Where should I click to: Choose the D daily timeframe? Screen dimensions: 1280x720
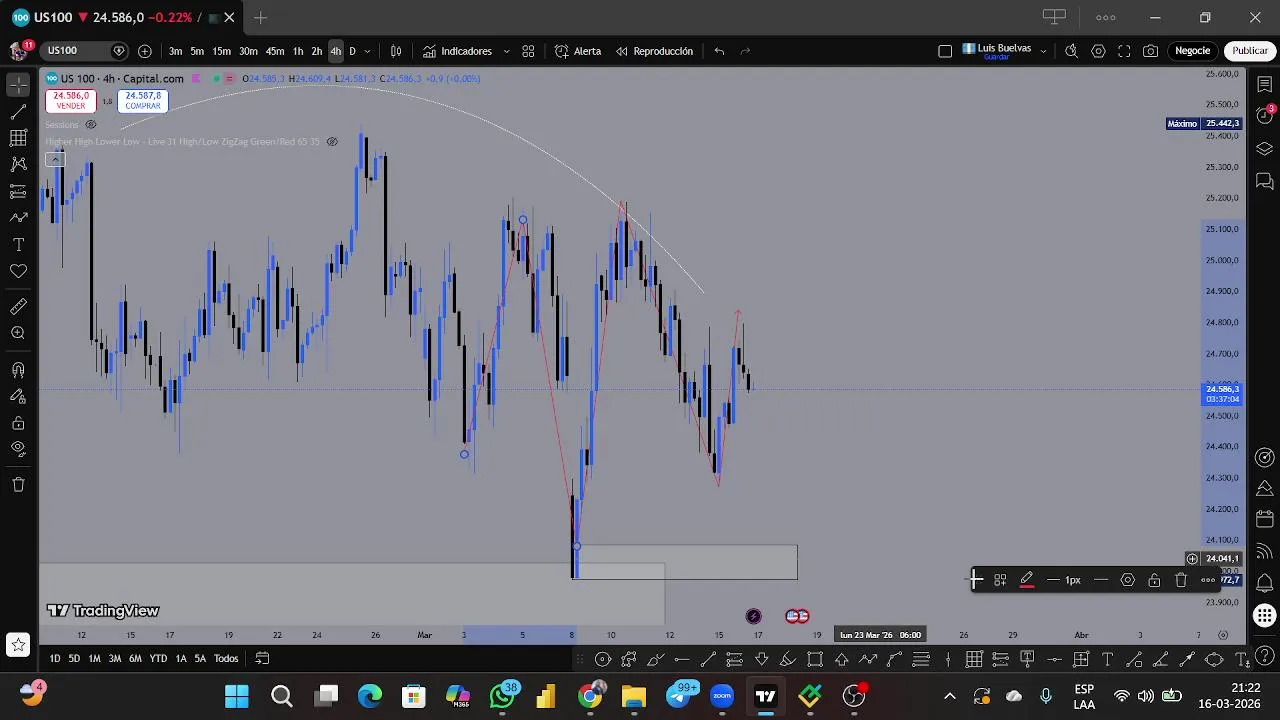coord(352,51)
